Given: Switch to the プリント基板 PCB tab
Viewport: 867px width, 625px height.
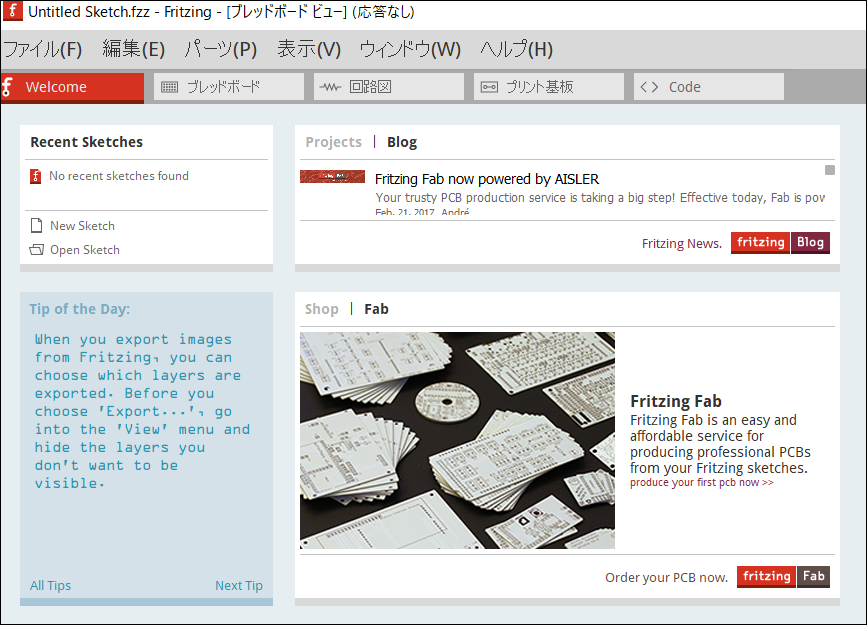Looking at the screenshot, I should pos(549,87).
